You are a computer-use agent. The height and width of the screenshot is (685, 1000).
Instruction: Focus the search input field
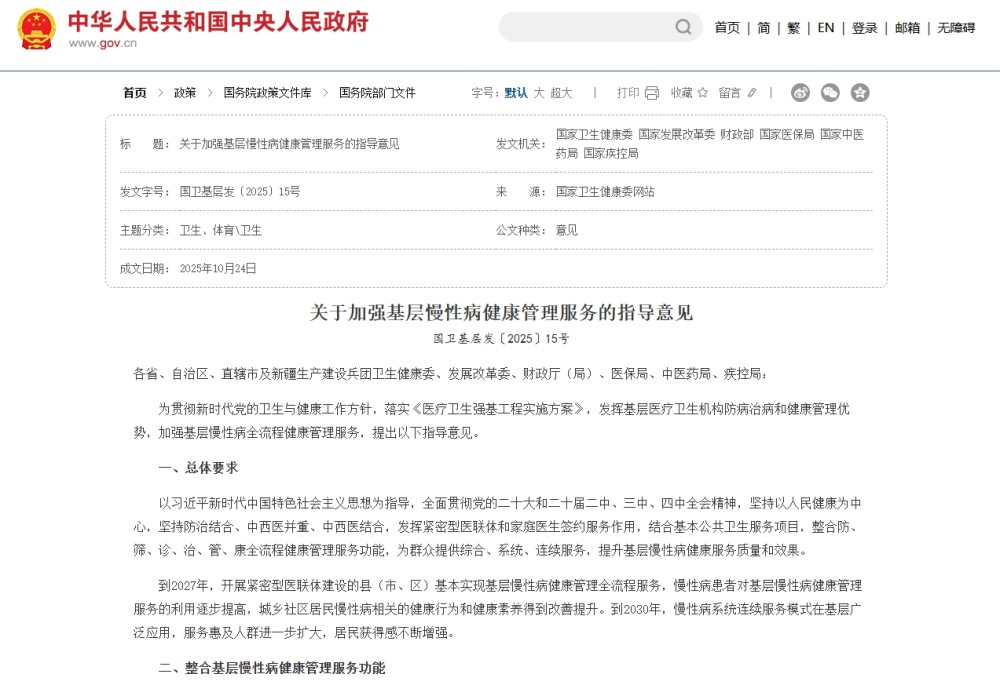pos(585,27)
